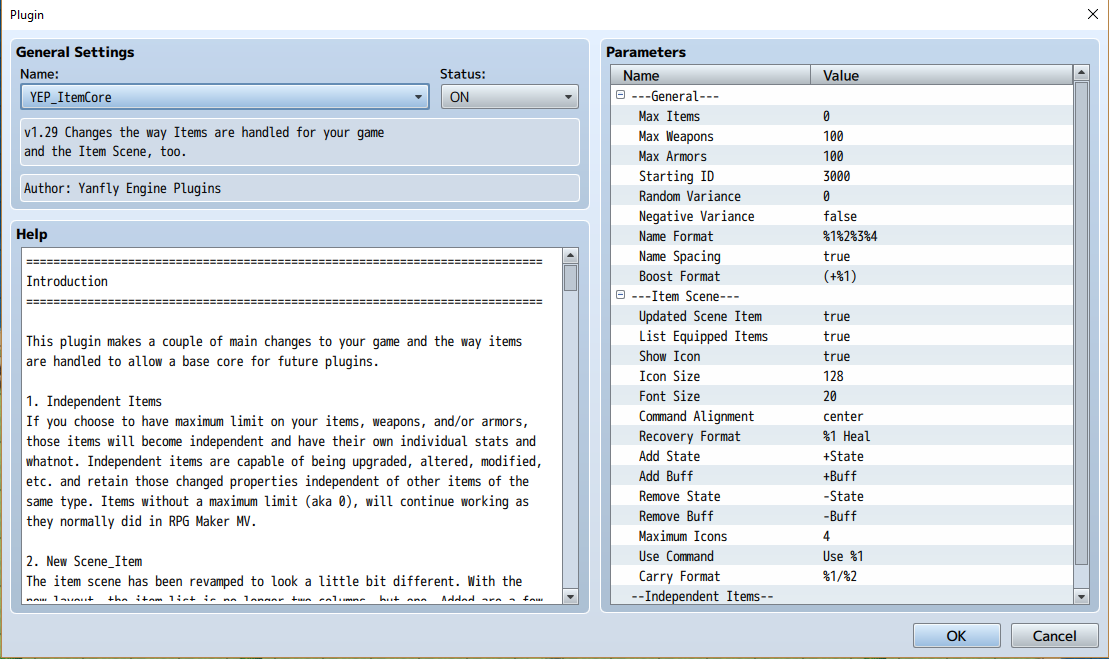Viewport: 1109px width, 659px height.
Task: Collapse the ---General--- parameter group
Action: [620, 95]
